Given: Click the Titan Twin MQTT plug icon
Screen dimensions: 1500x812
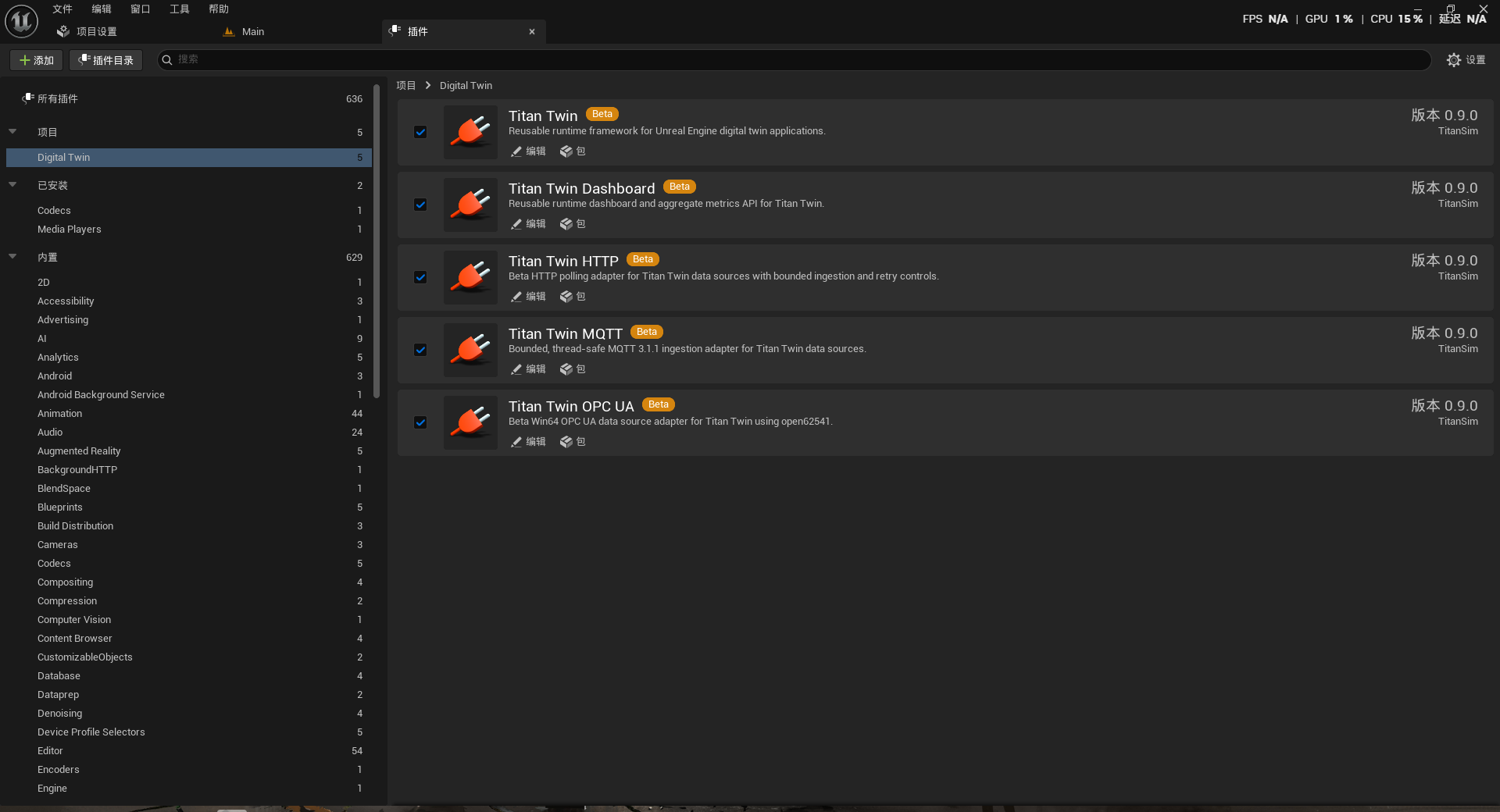Looking at the screenshot, I should click(x=470, y=350).
